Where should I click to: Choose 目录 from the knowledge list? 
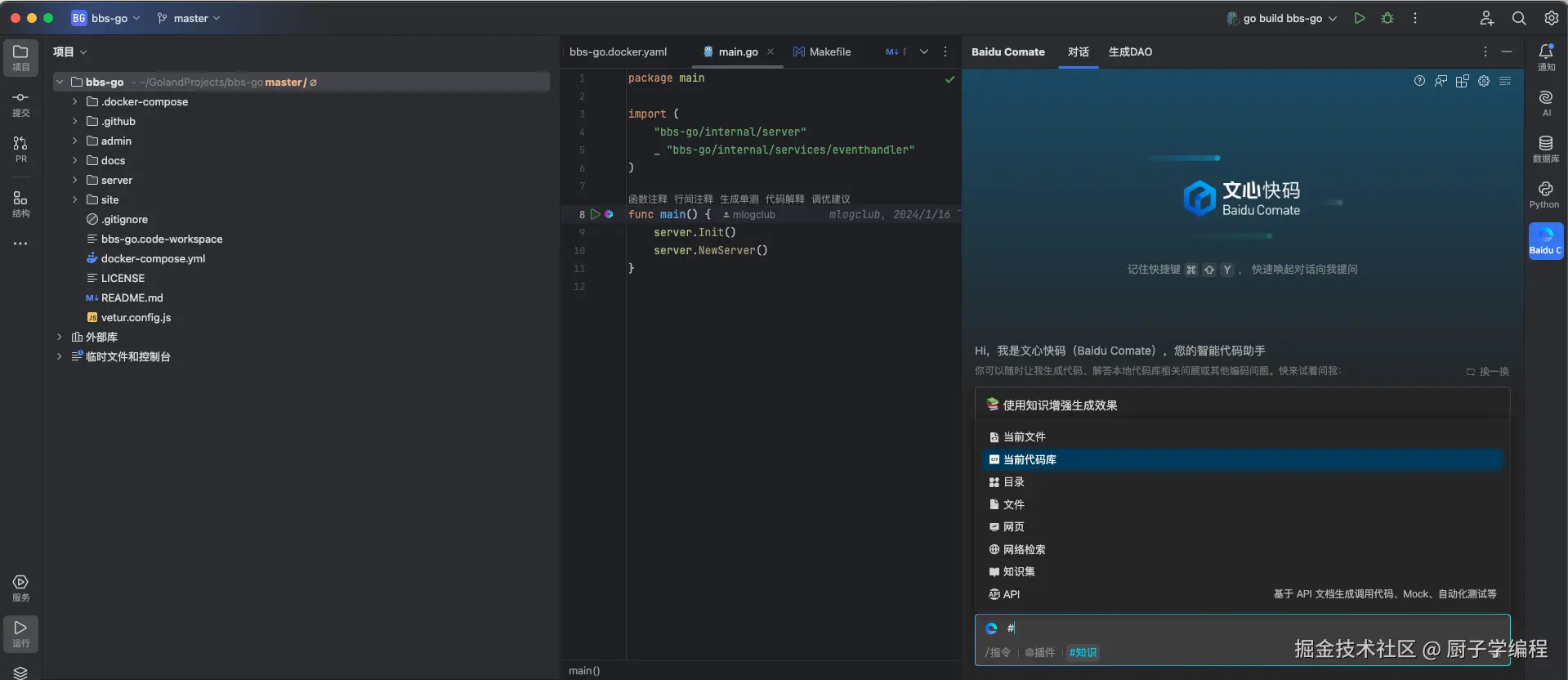point(1242,482)
